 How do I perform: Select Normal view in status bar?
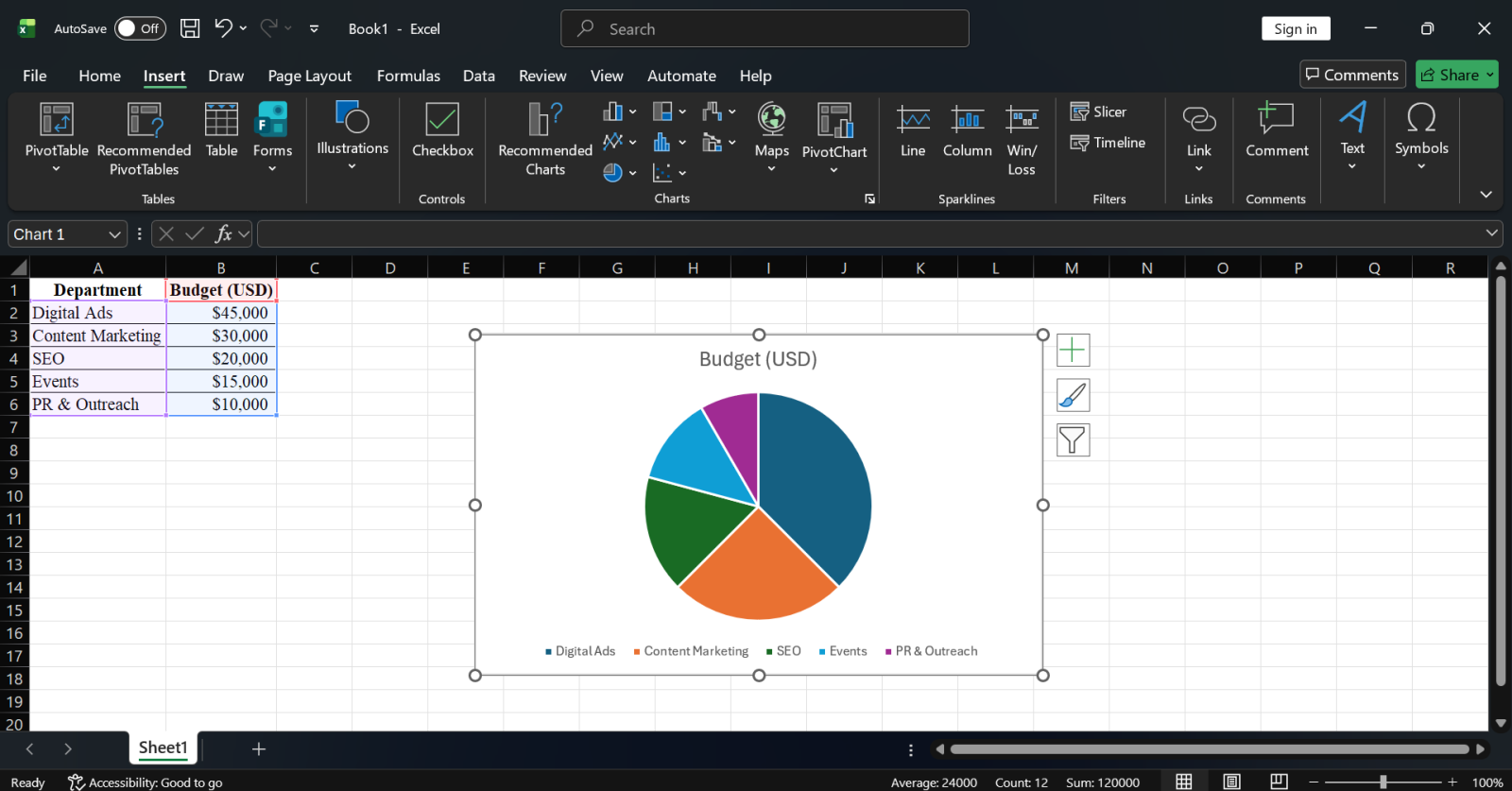tap(1183, 782)
